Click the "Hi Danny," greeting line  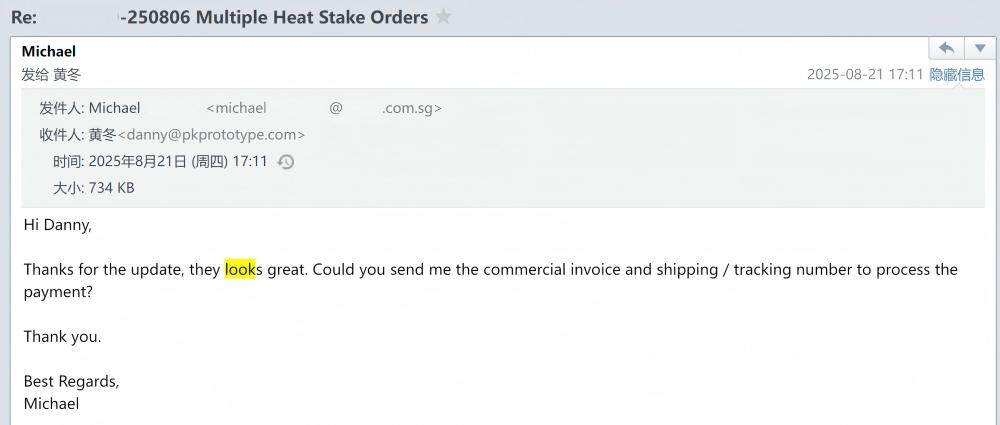tap(58, 225)
